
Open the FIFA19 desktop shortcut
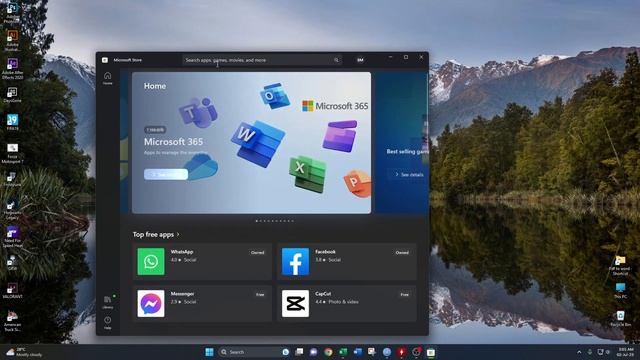tap(12, 122)
